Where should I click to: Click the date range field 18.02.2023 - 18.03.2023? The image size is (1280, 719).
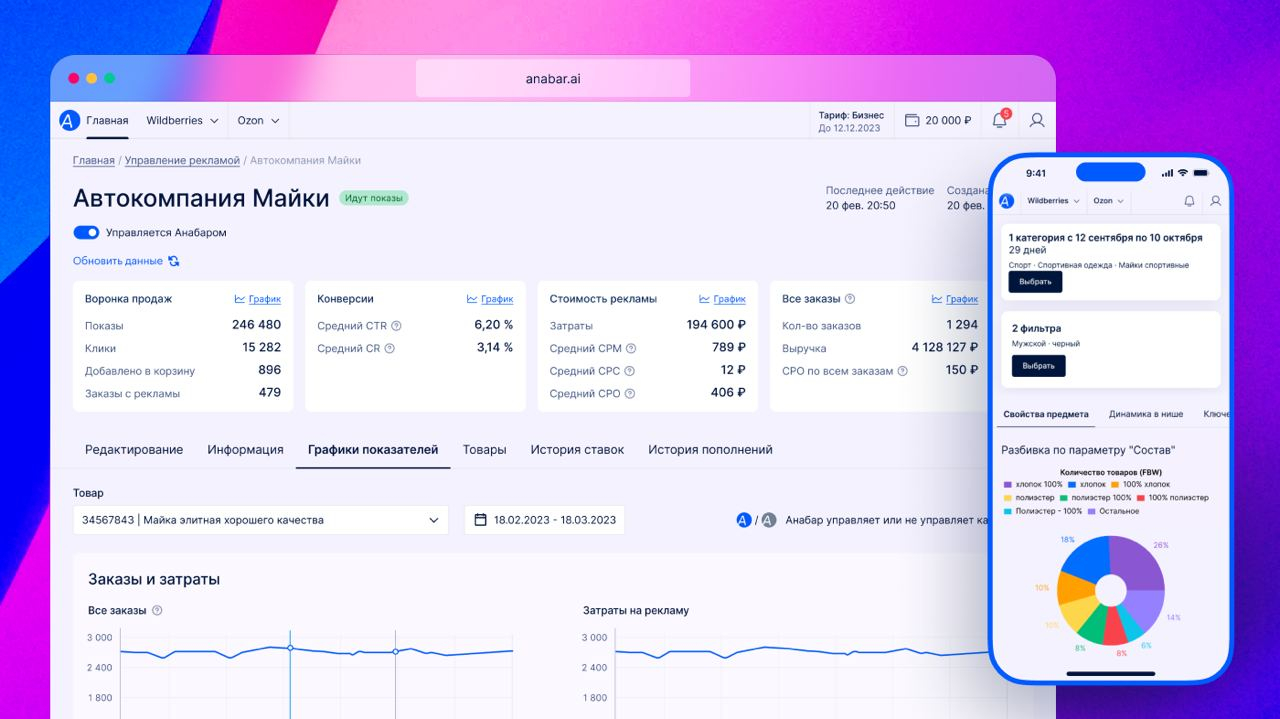click(x=544, y=520)
